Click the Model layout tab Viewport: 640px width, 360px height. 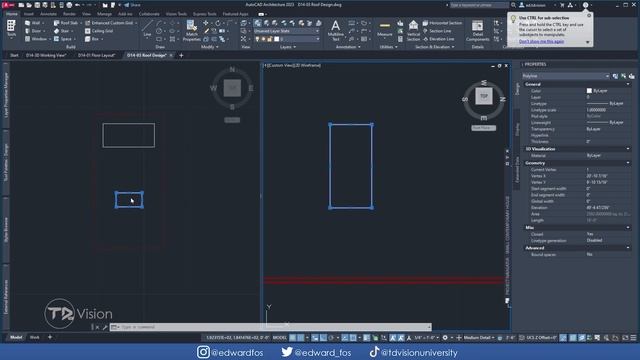16,337
